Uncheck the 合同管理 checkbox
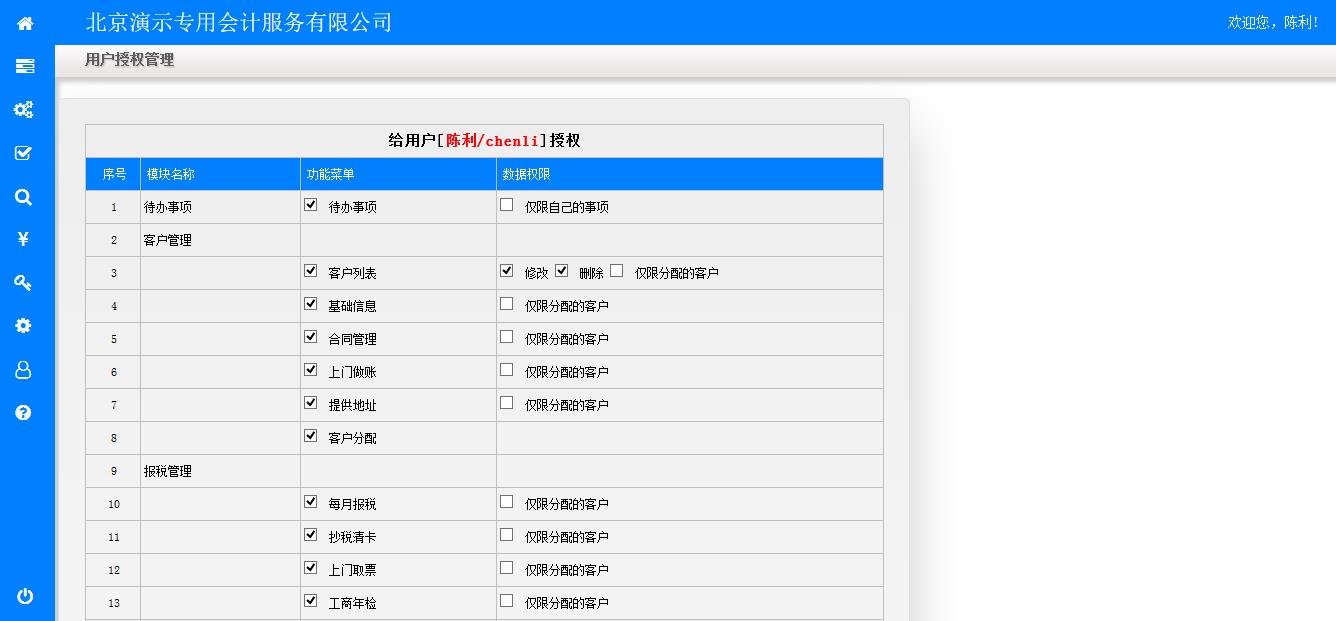Image resolution: width=1336 pixels, height=621 pixels. (311, 337)
